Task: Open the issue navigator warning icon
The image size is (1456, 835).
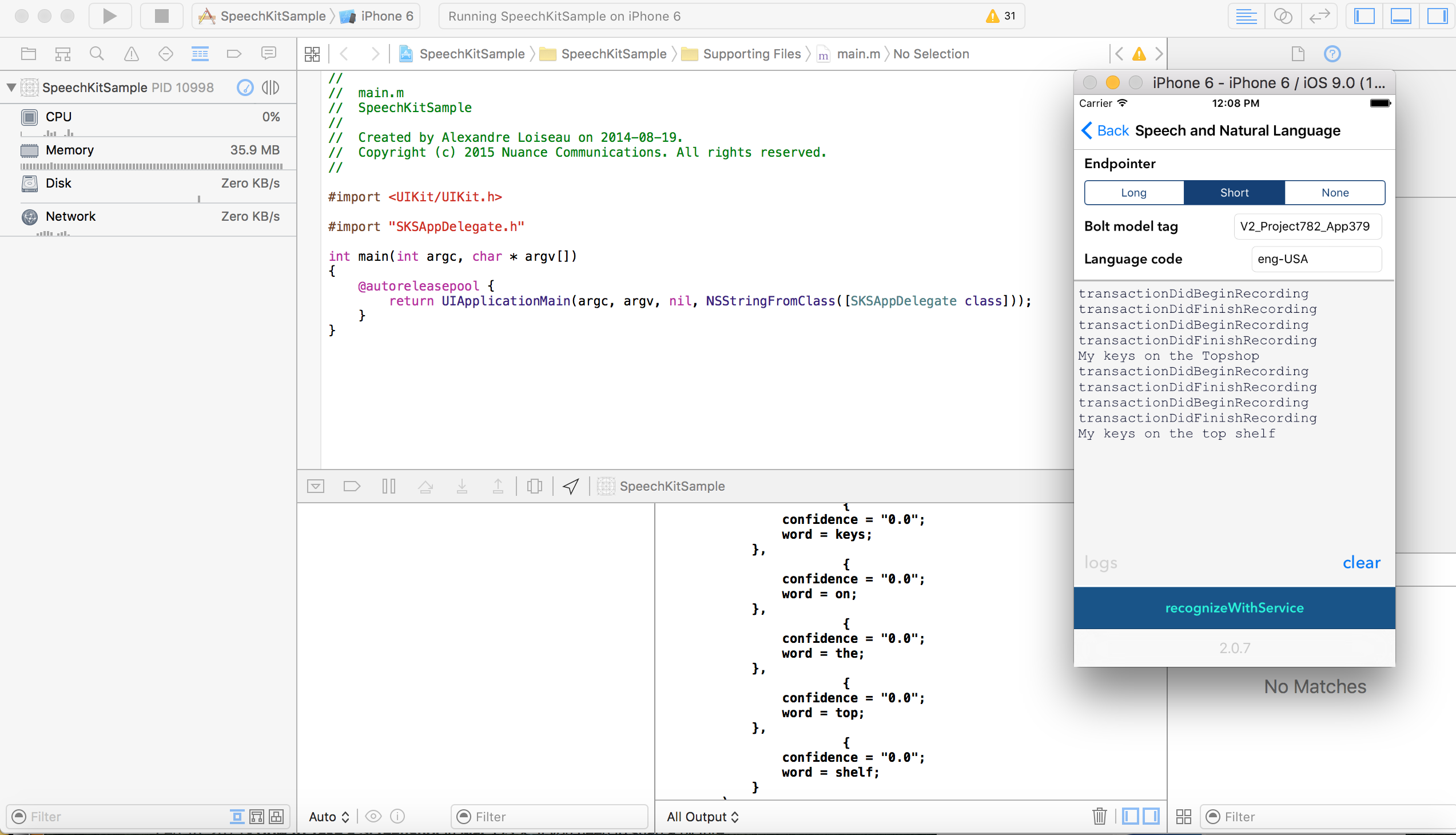Action: click(132, 54)
